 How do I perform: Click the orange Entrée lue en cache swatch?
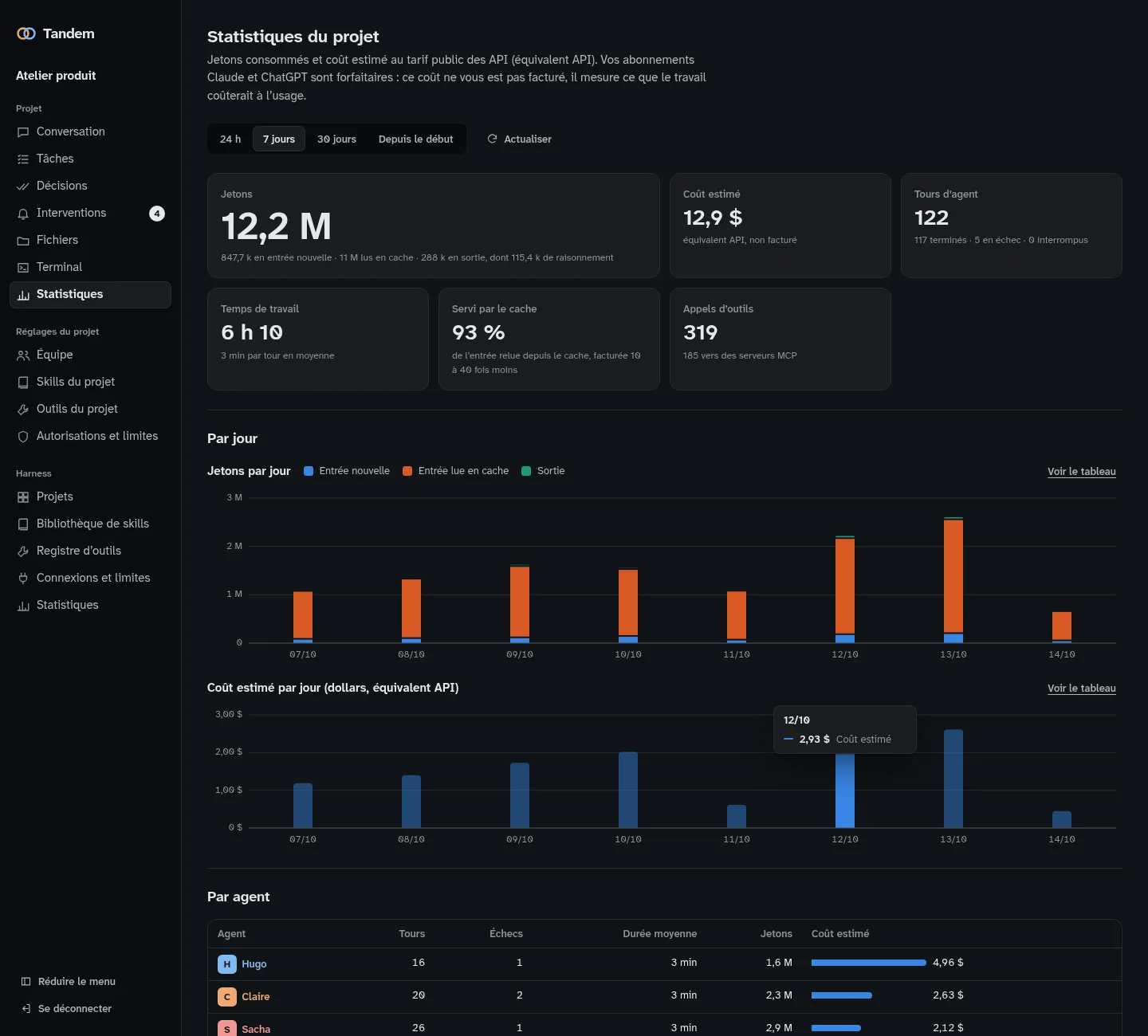[x=407, y=471]
